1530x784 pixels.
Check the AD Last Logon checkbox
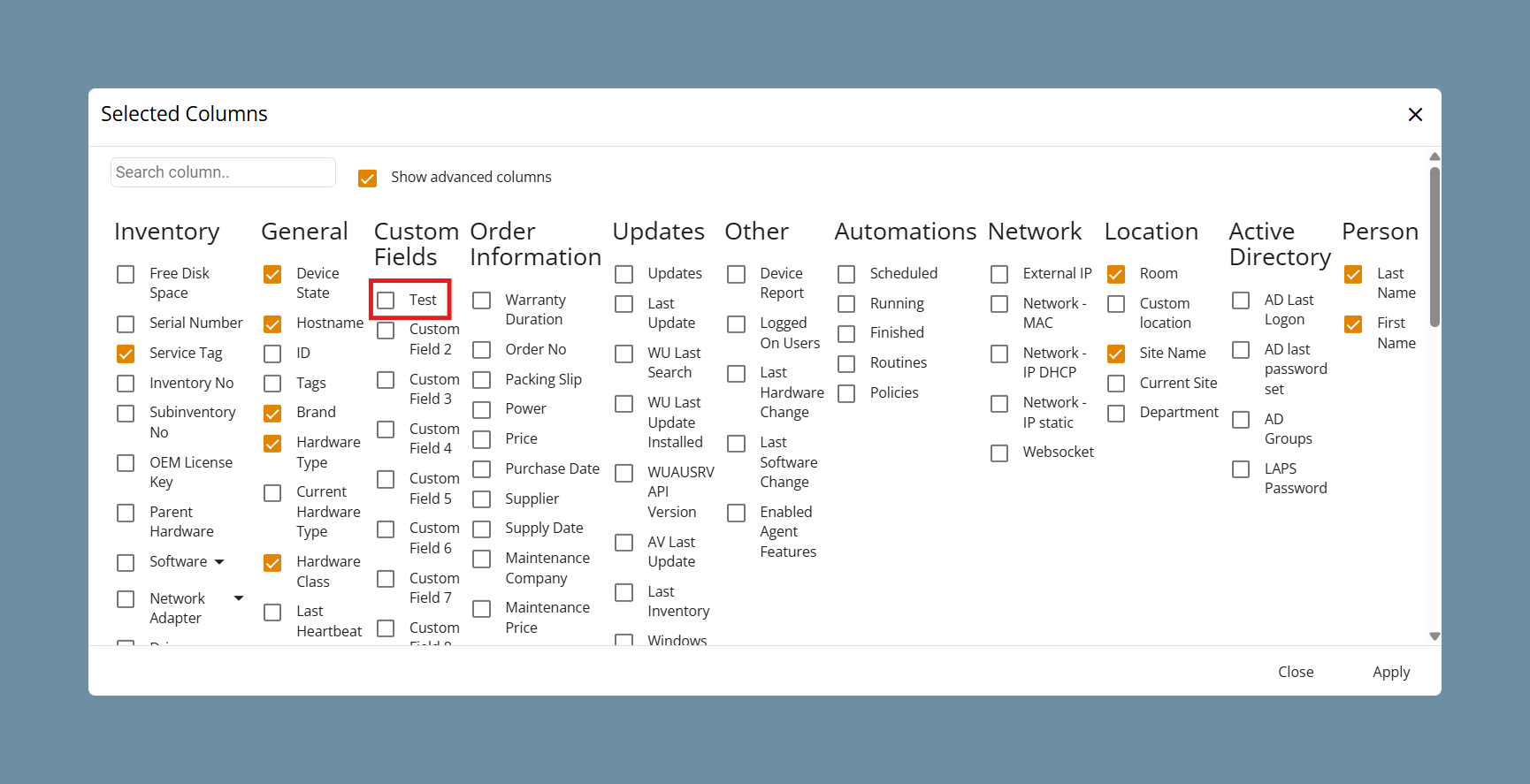pyautogui.click(x=1241, y=301)
